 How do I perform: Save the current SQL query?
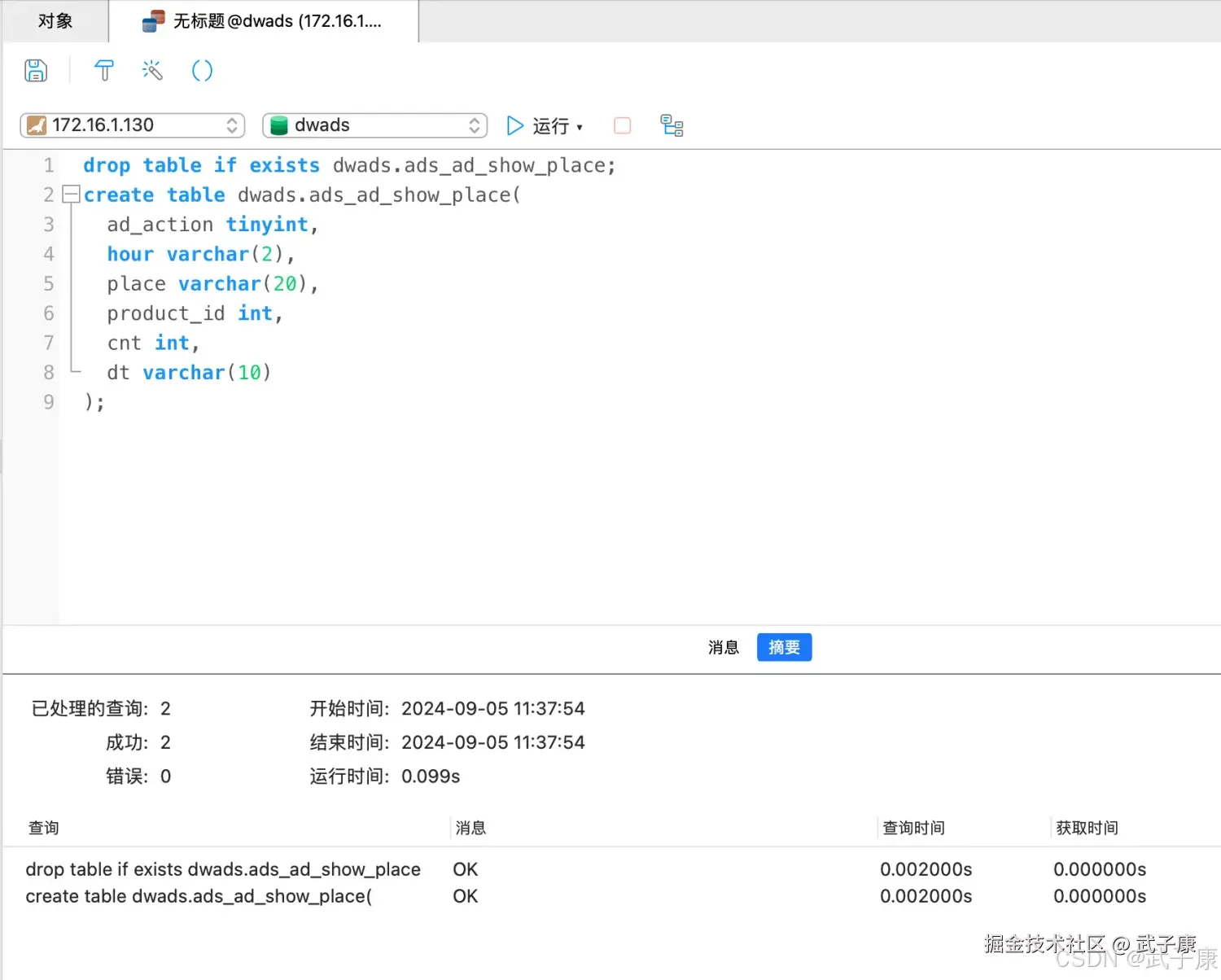[x=36, y=71]
